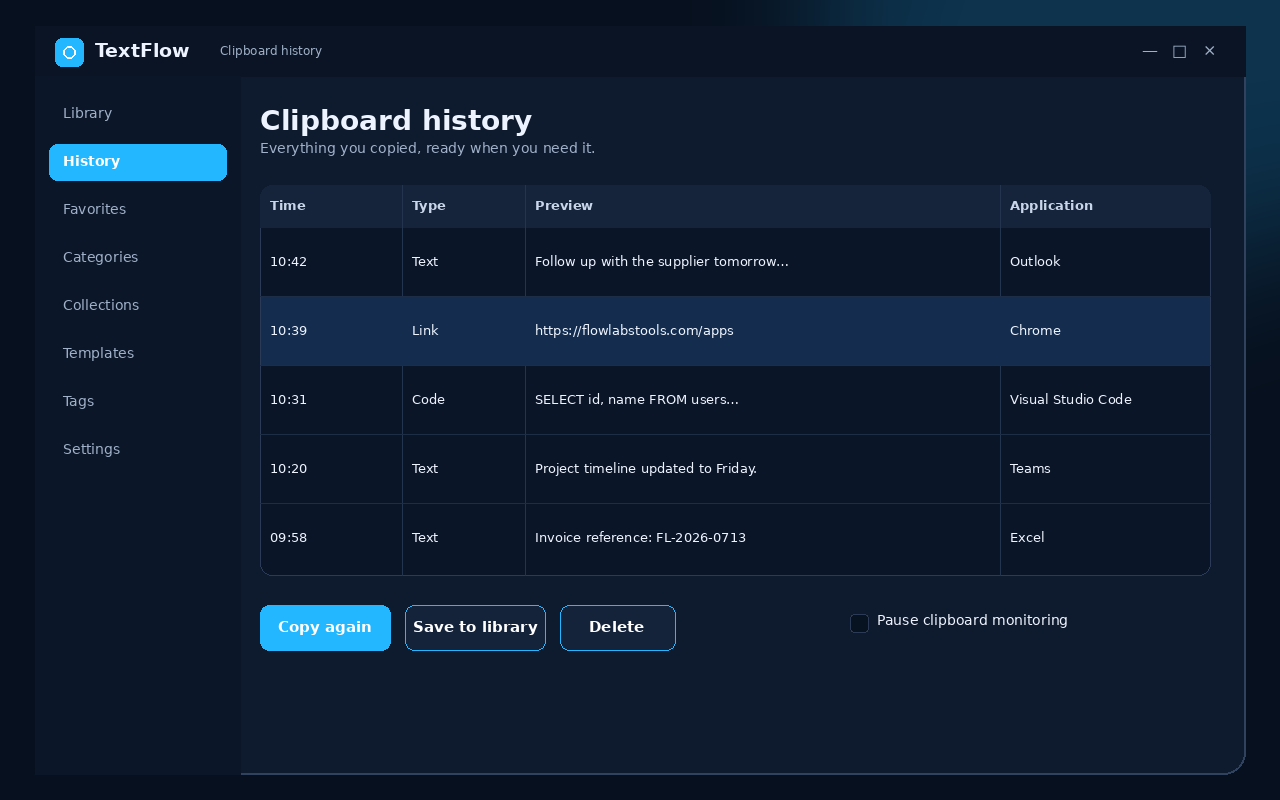
Task: Click the Time column header
Action: coord(331,206)
